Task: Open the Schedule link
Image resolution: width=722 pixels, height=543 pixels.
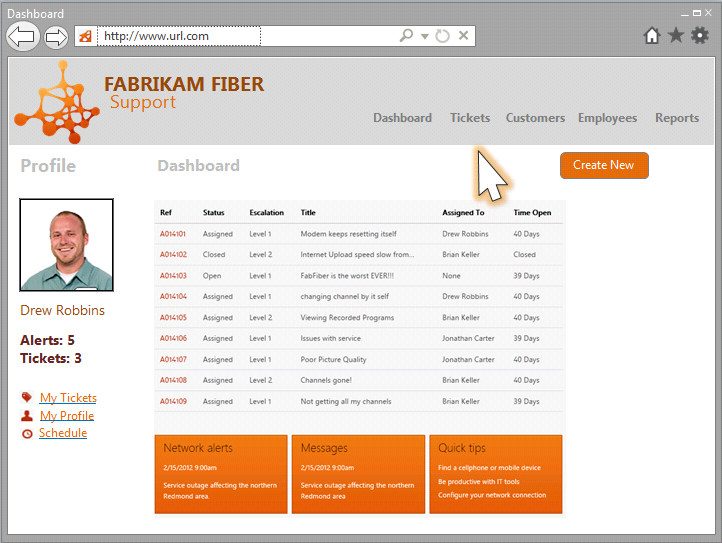Action: (63, 433)
